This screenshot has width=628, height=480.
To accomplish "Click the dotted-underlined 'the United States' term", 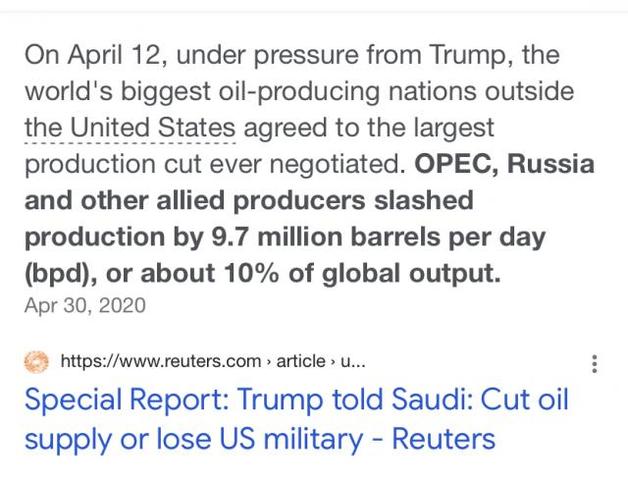I will tap(130, 128).
